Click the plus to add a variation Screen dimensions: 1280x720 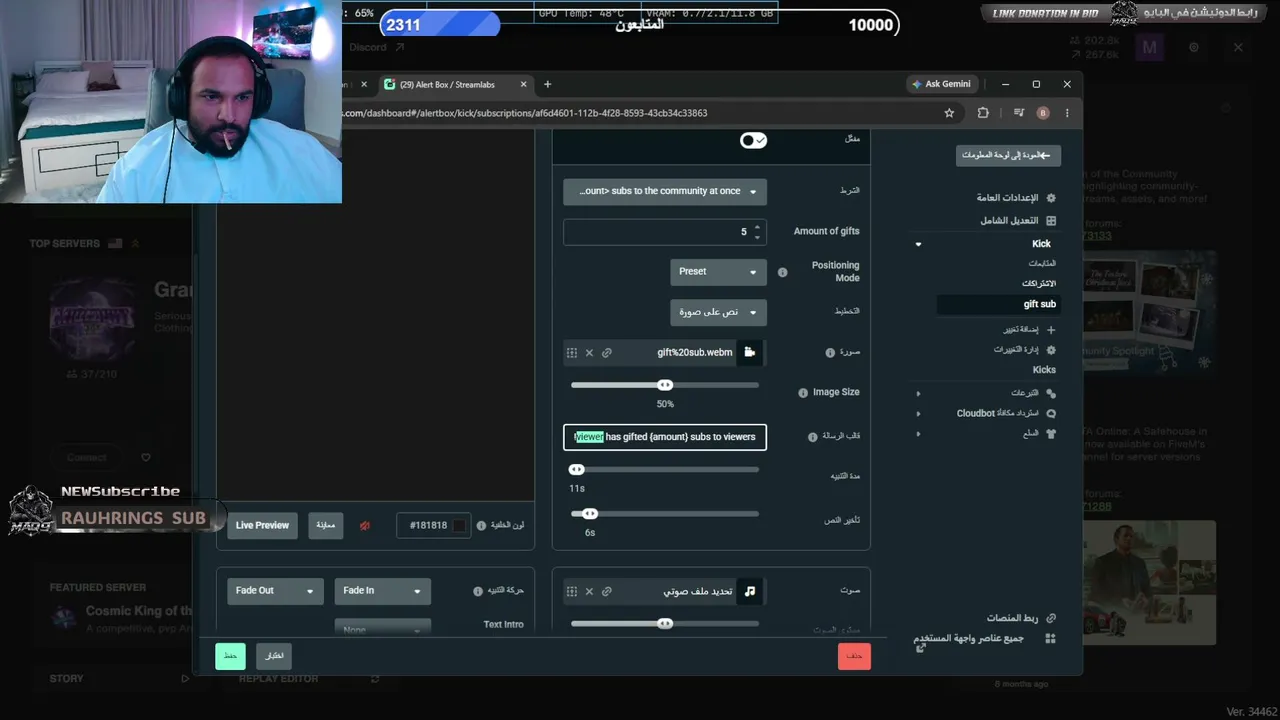pos(1050,330)
